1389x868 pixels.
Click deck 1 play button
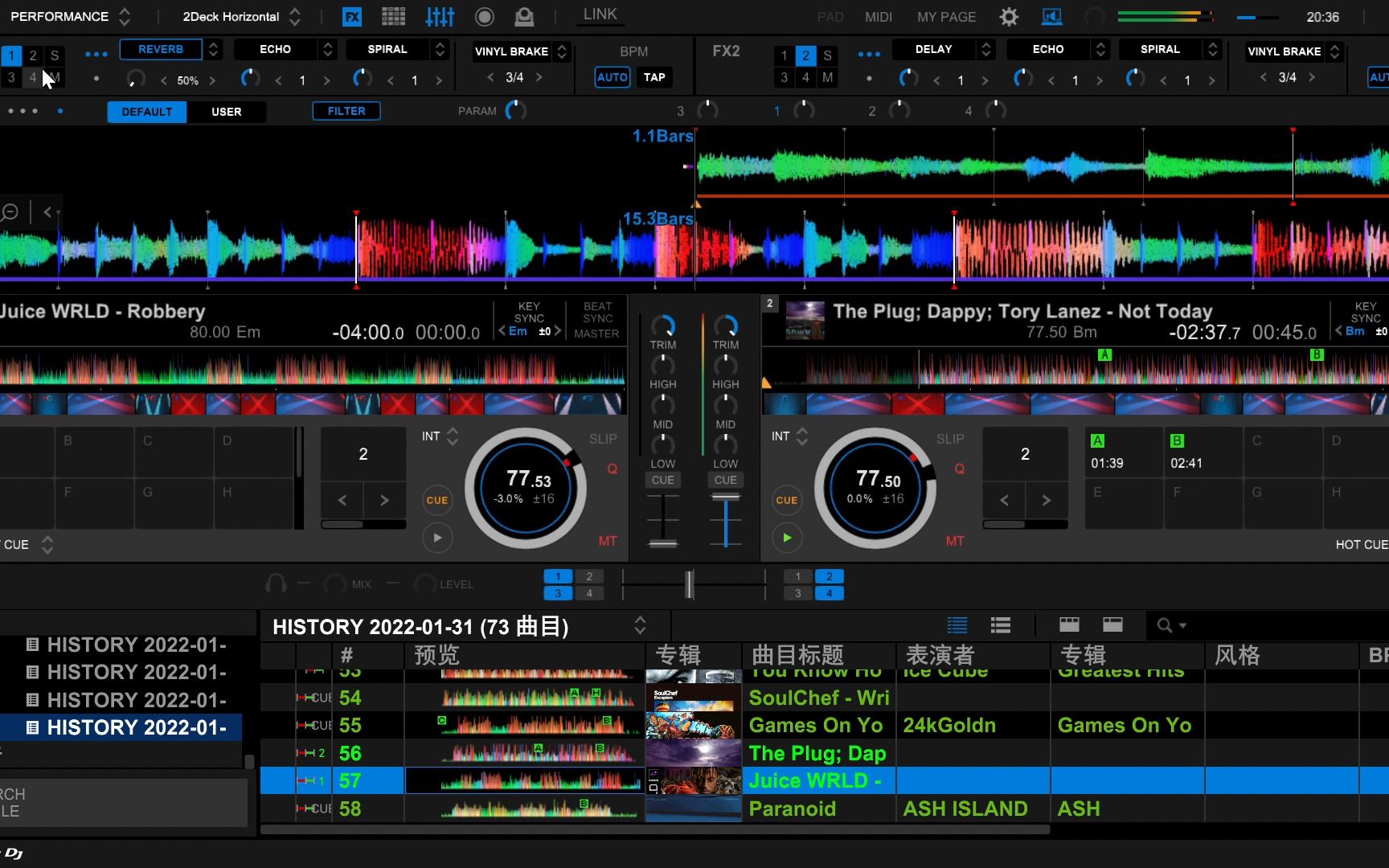tap(437, 538)
